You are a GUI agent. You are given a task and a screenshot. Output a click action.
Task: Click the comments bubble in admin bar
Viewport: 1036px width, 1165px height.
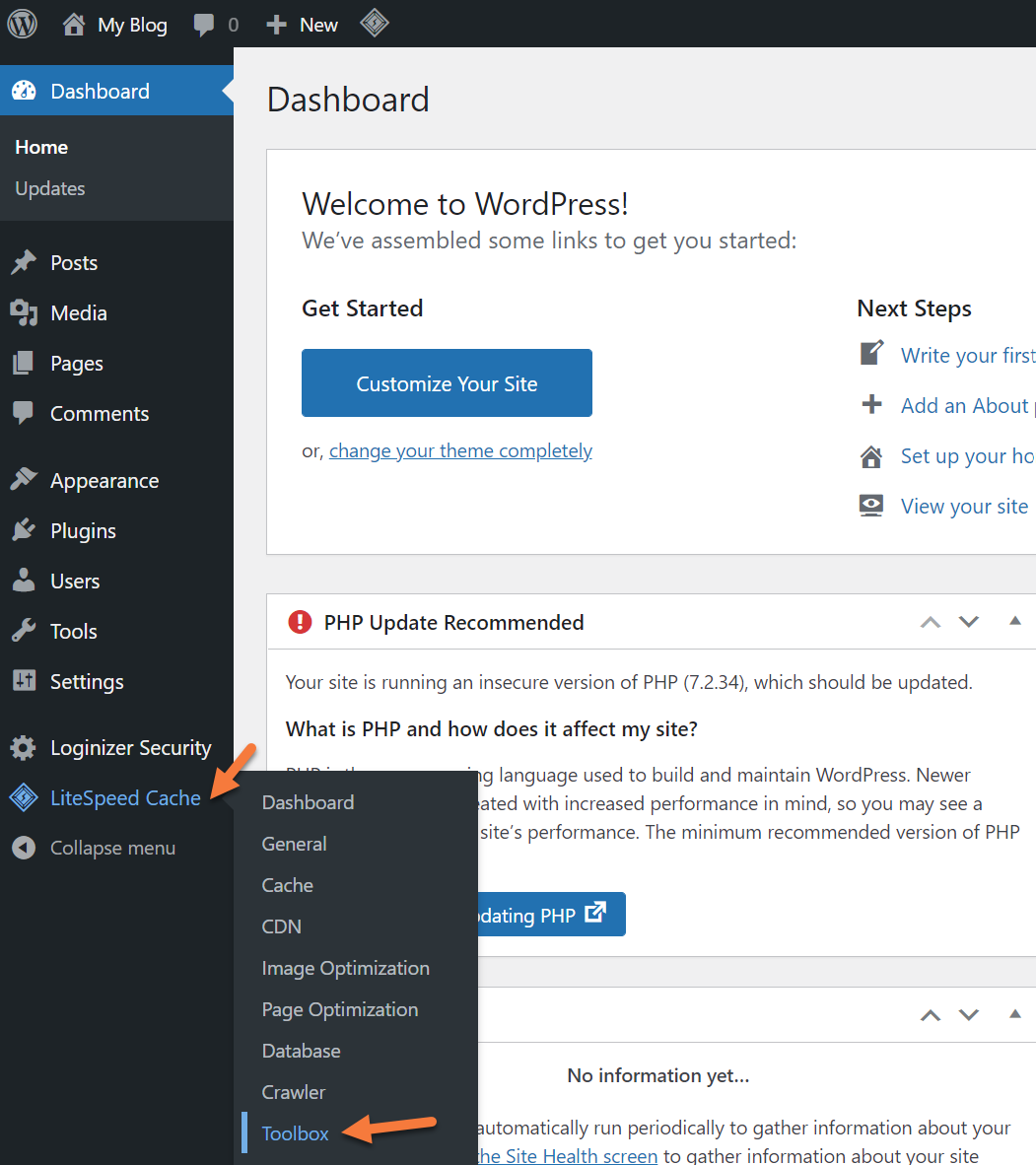point(204,26)
